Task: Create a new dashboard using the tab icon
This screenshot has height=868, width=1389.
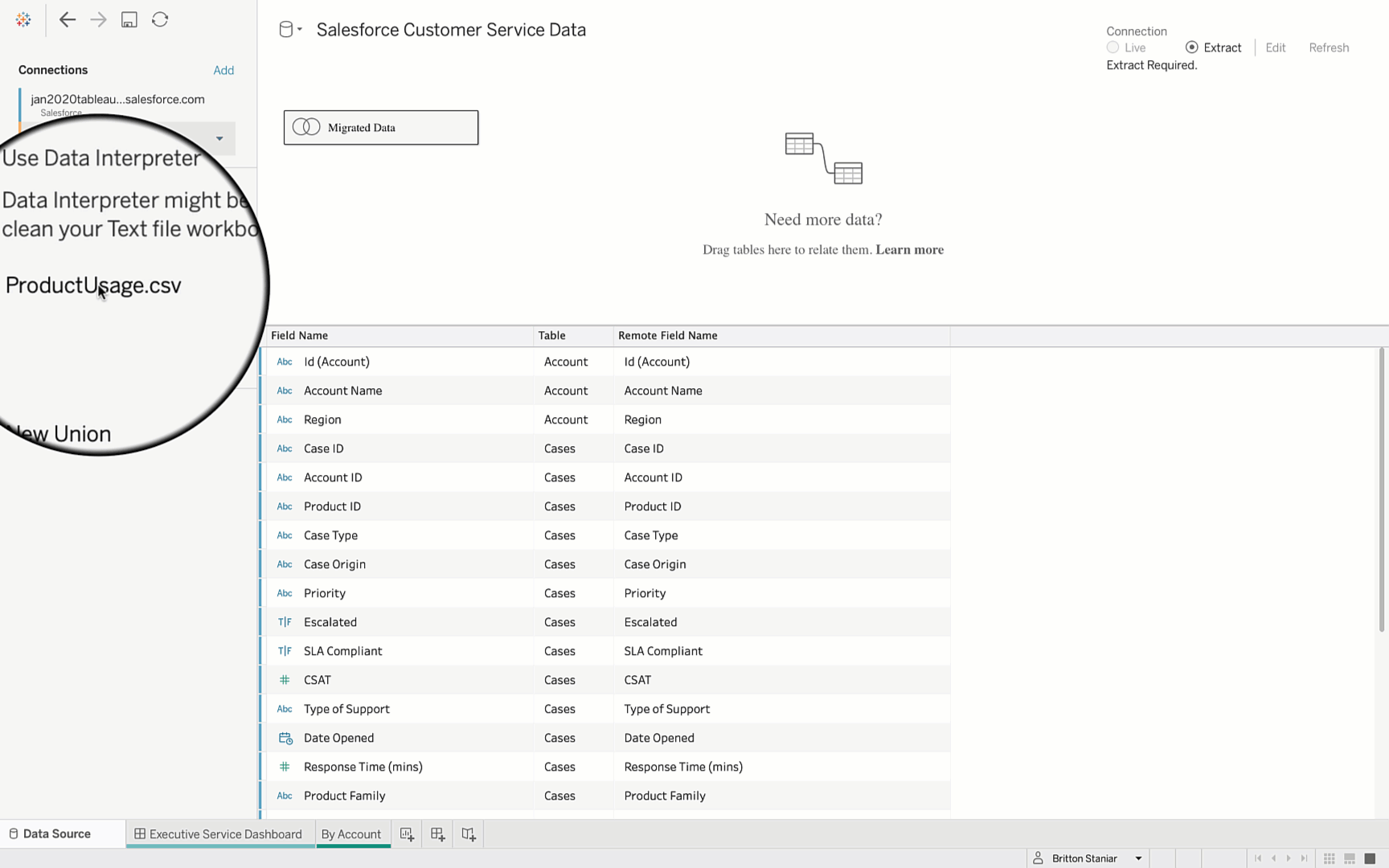Action: [x=437, y=834]
